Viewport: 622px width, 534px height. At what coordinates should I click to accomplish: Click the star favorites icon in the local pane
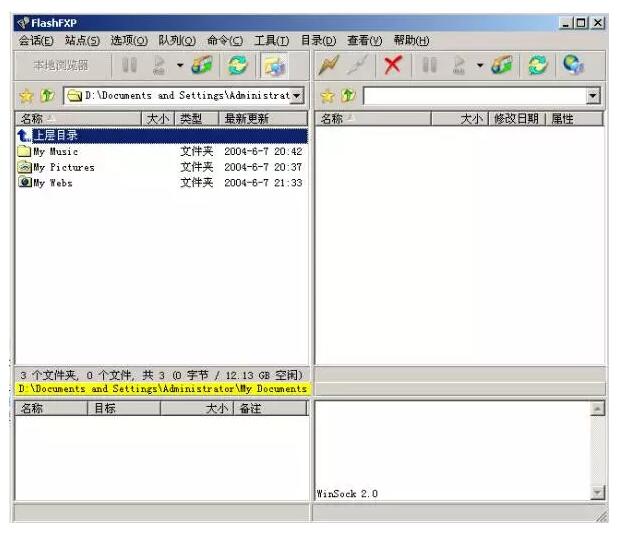pyautogui.click(x=26, y=96)
